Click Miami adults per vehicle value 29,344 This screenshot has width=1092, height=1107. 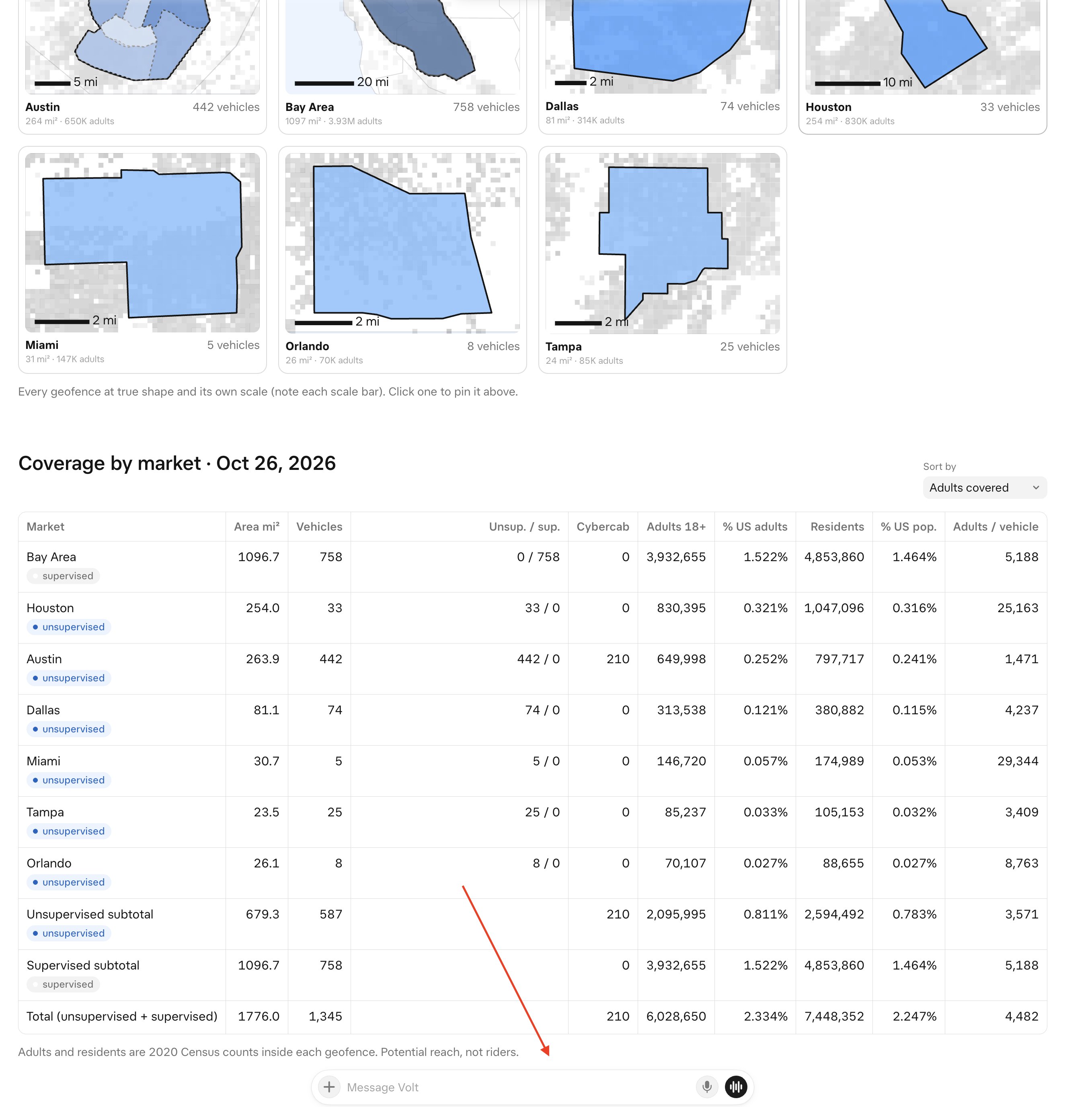[1018, 761]
